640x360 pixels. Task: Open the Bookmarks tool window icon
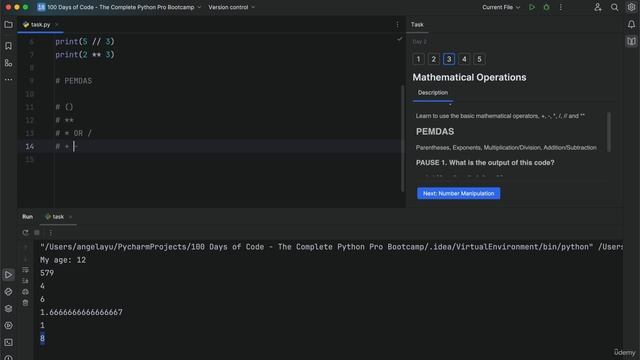pyautogui.click(x=8, y=46)
